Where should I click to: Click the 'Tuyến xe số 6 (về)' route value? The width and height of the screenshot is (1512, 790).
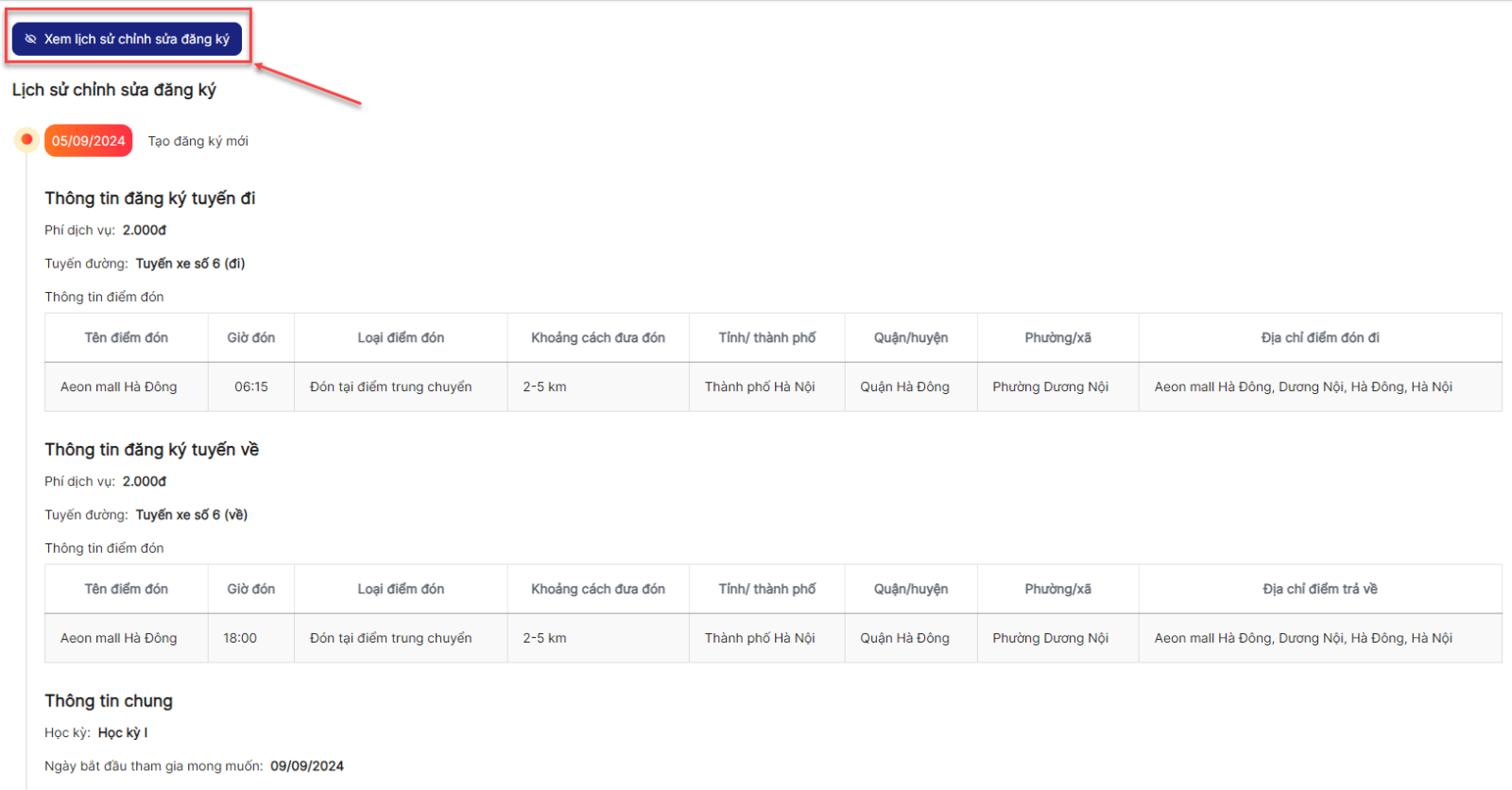click(x=191, y=515)
